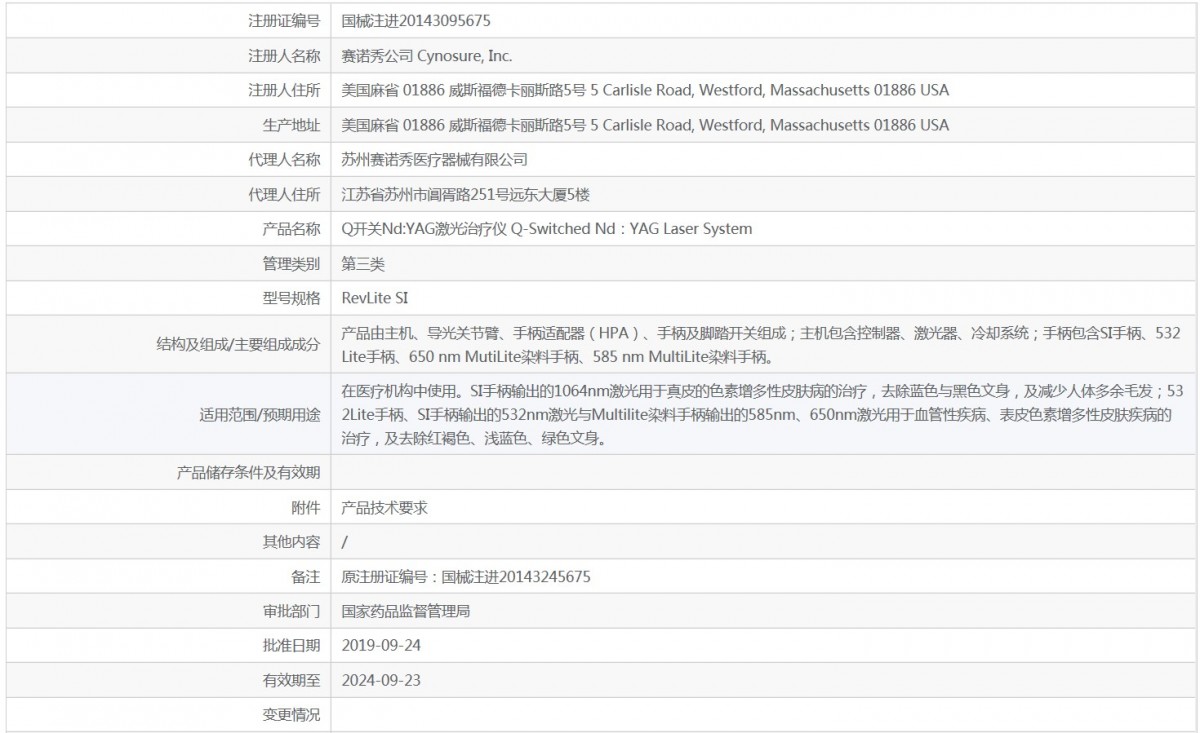
Task: Click the address value in the 生产地址 row
Action: pyautogui.click(x=645, y=125)
